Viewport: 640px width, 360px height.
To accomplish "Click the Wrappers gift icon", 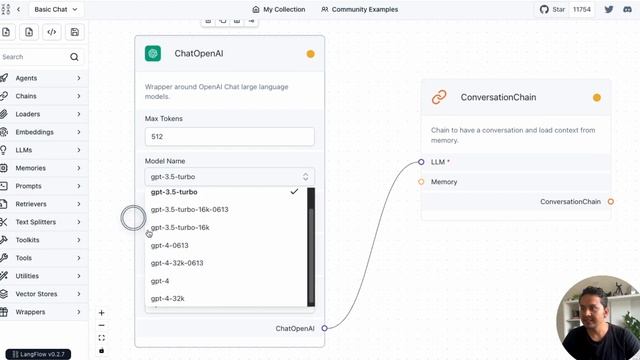I will pos(4,312).
